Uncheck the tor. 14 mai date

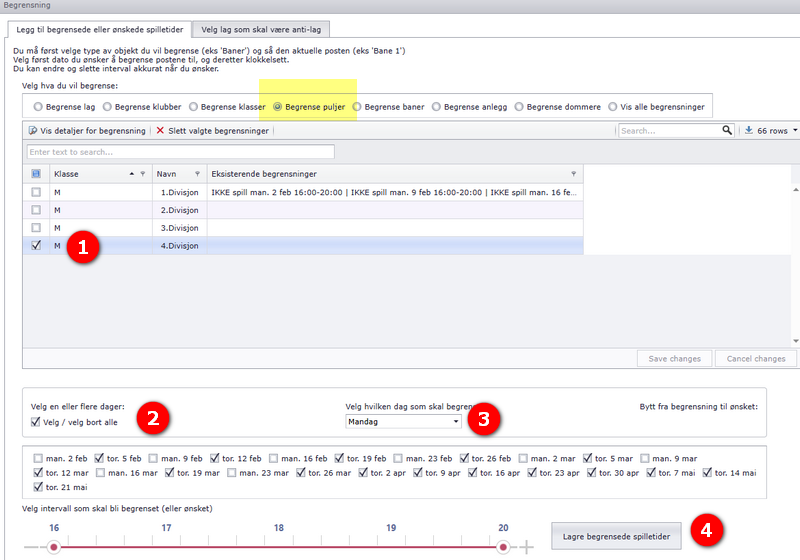click(707, 472)
